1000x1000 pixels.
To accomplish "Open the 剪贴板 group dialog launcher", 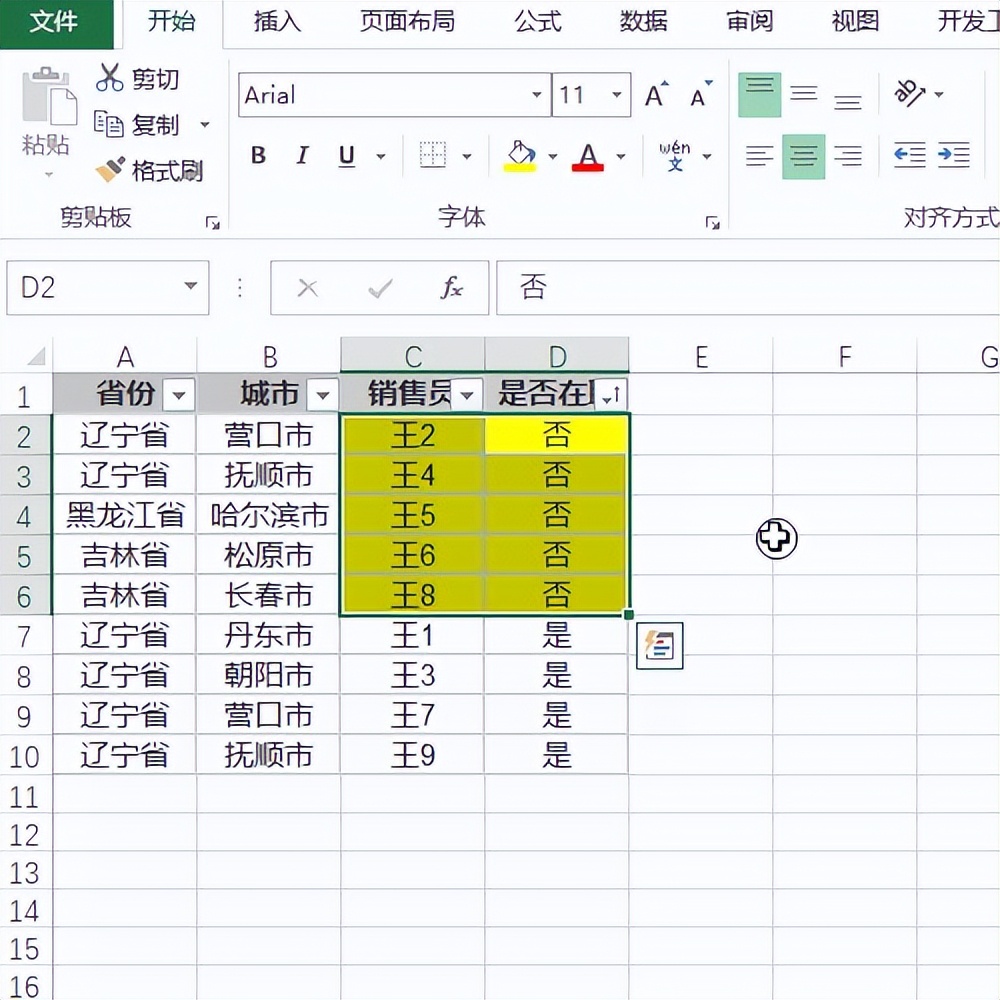I will (x=211, y=222).
